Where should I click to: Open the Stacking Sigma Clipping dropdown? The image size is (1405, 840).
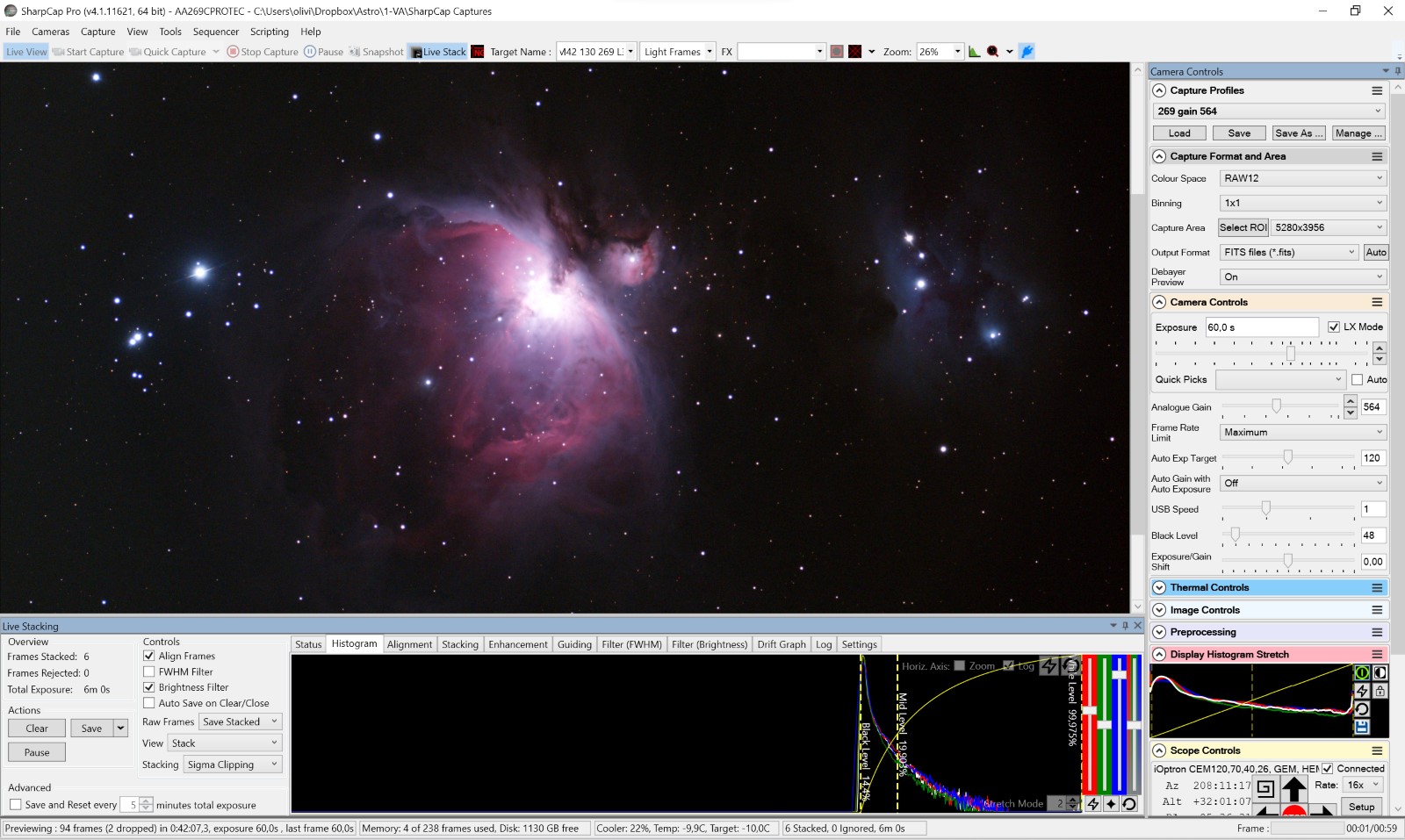[233, 765]
